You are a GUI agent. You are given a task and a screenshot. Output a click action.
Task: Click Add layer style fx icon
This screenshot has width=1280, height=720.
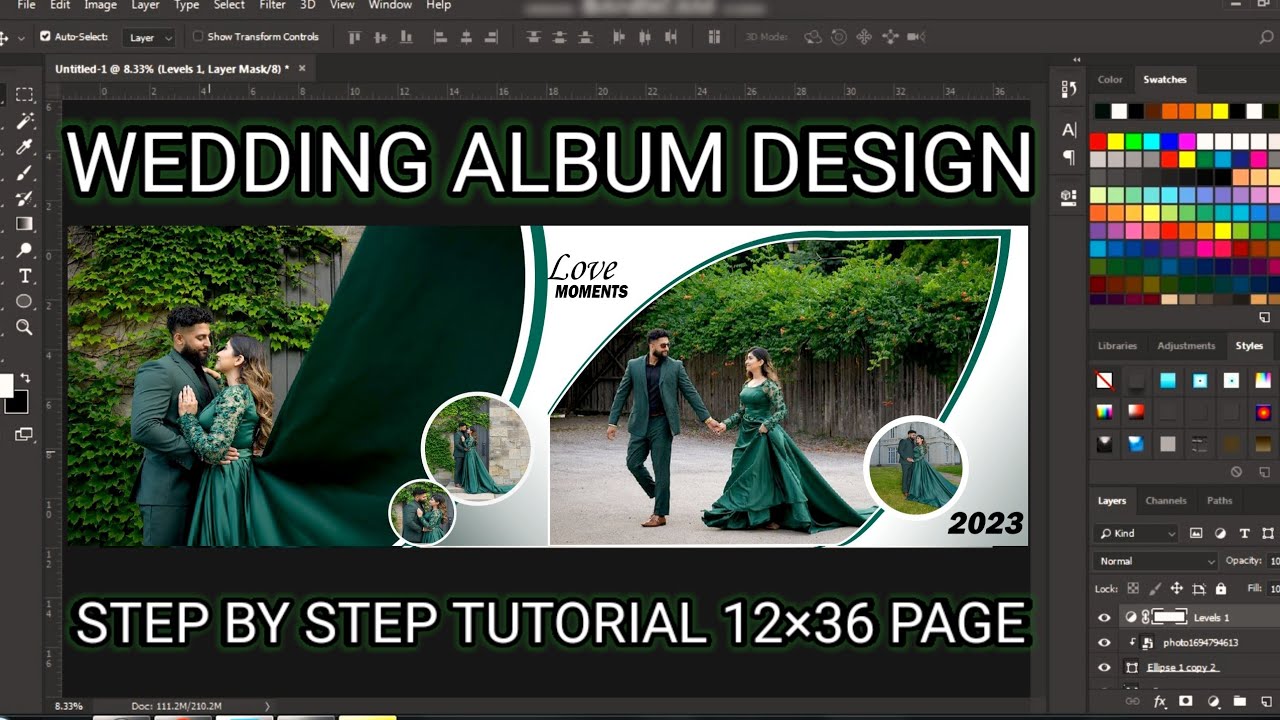point(1160,702)
